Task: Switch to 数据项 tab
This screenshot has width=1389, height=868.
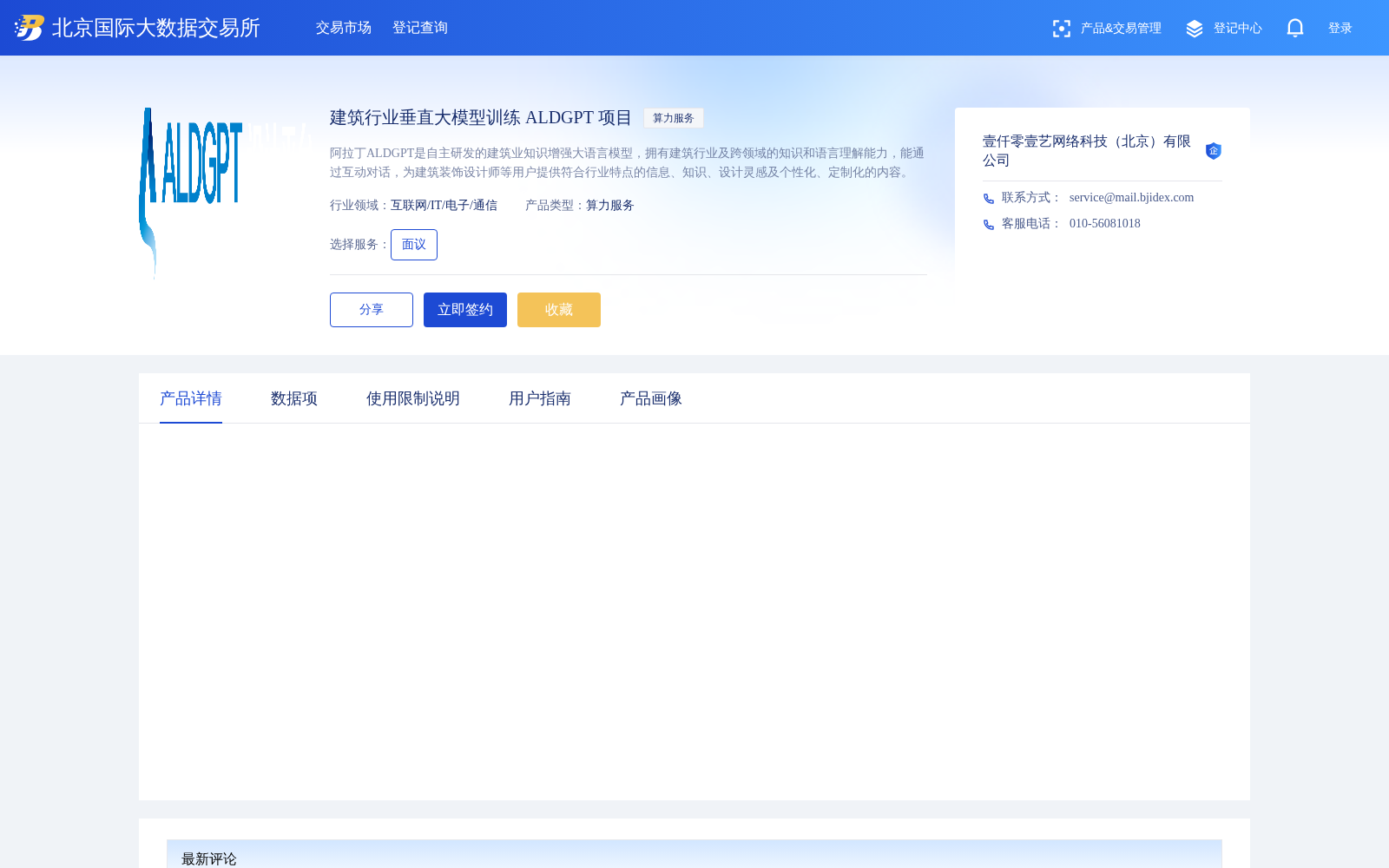Action: [294, 398]
